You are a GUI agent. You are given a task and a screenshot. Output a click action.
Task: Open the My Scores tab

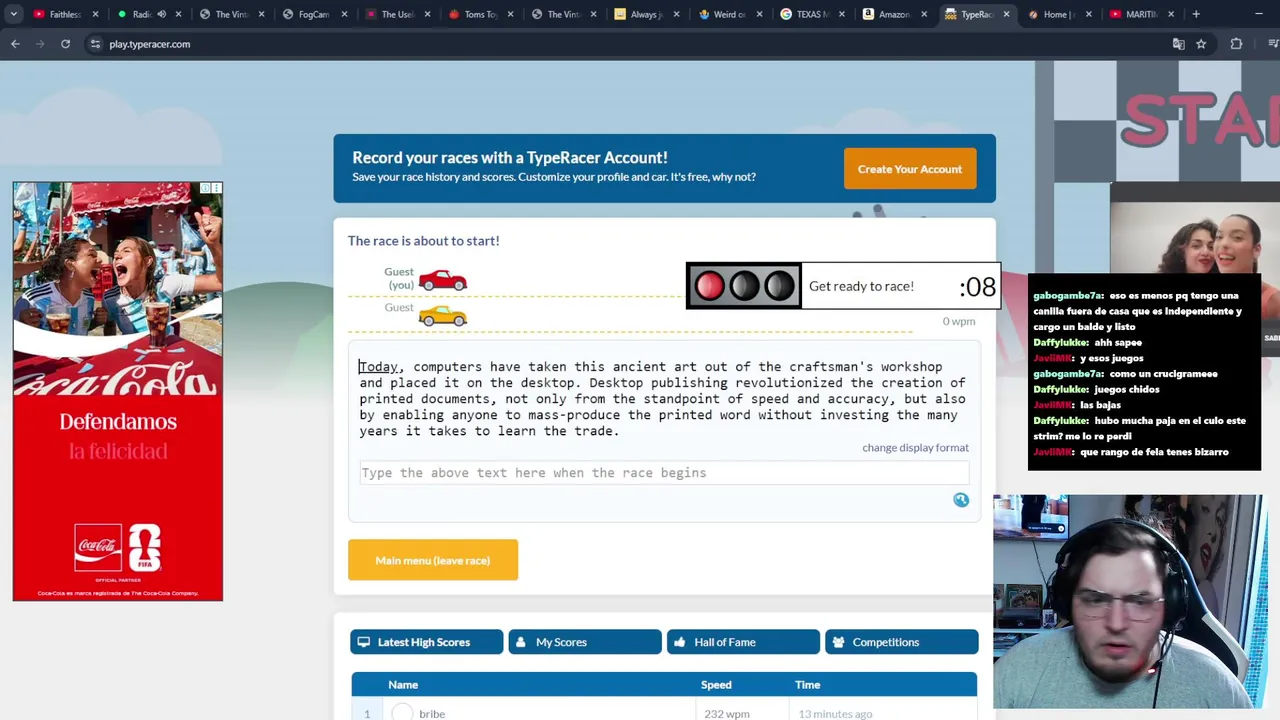click(585, 642)
